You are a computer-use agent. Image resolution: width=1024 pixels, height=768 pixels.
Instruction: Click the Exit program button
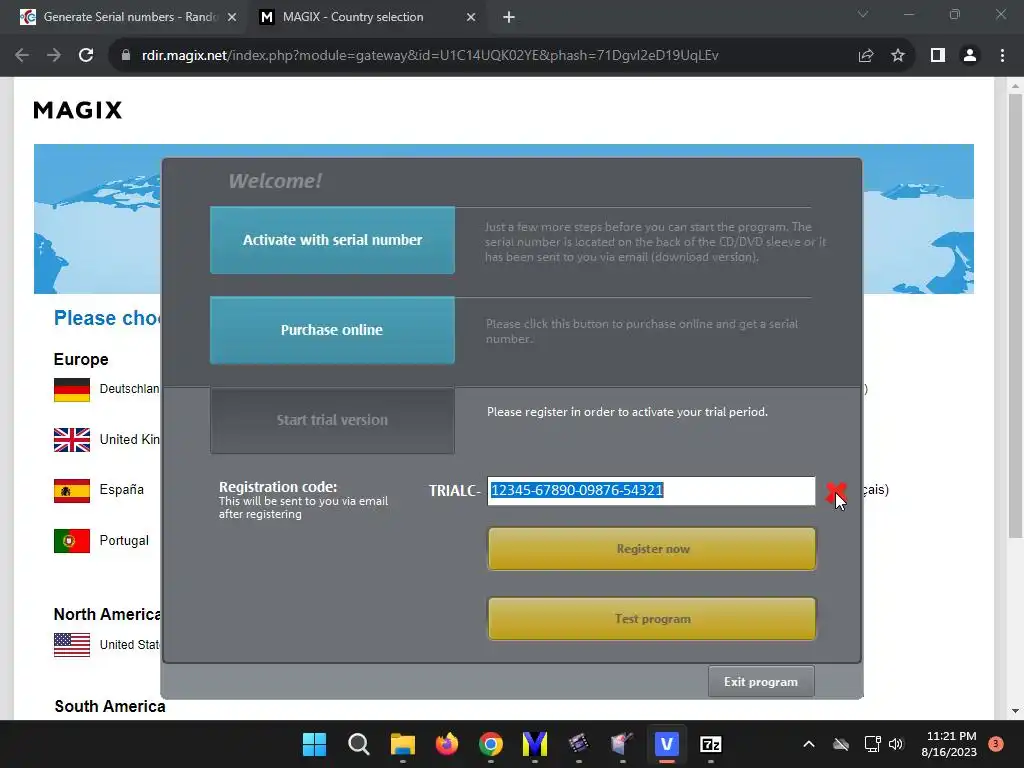click(761, 682)
